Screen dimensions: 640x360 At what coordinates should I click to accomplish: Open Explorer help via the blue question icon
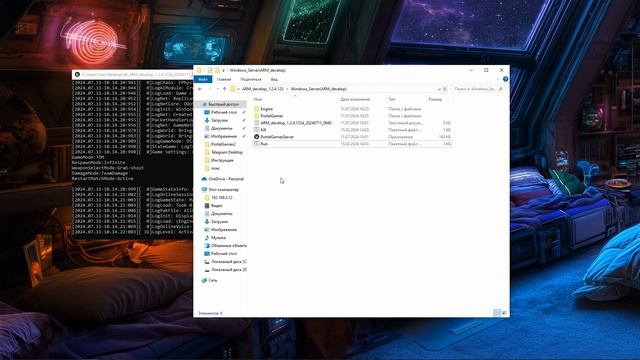coord(505,79)
